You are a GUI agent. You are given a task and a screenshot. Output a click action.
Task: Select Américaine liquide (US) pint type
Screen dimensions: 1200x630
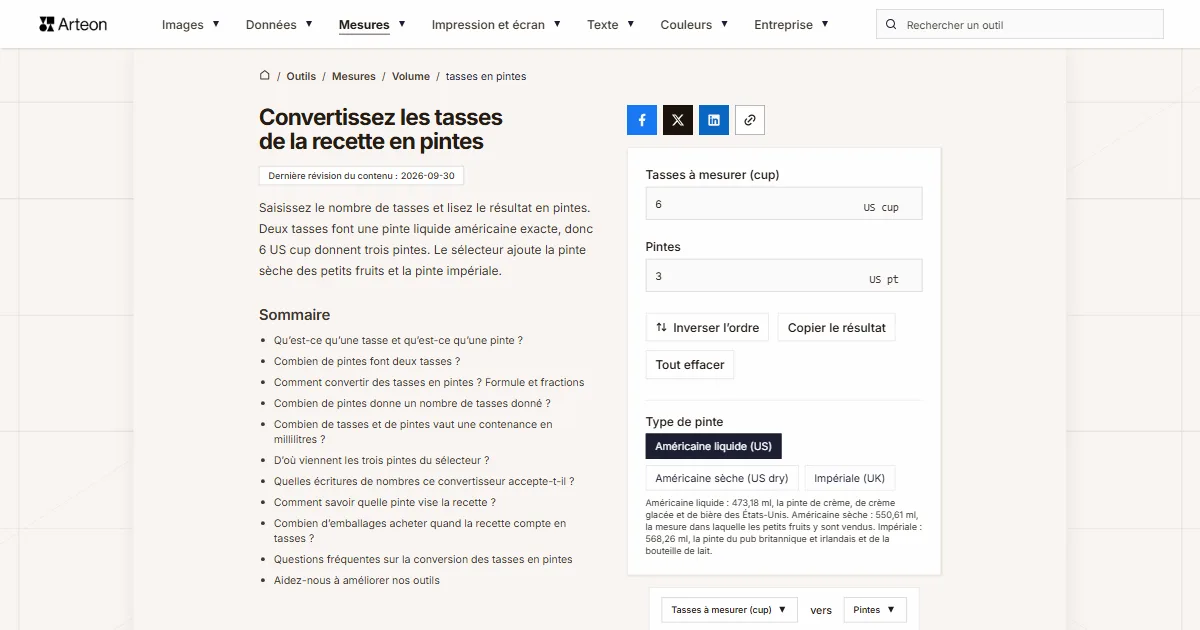pos(713,446)
